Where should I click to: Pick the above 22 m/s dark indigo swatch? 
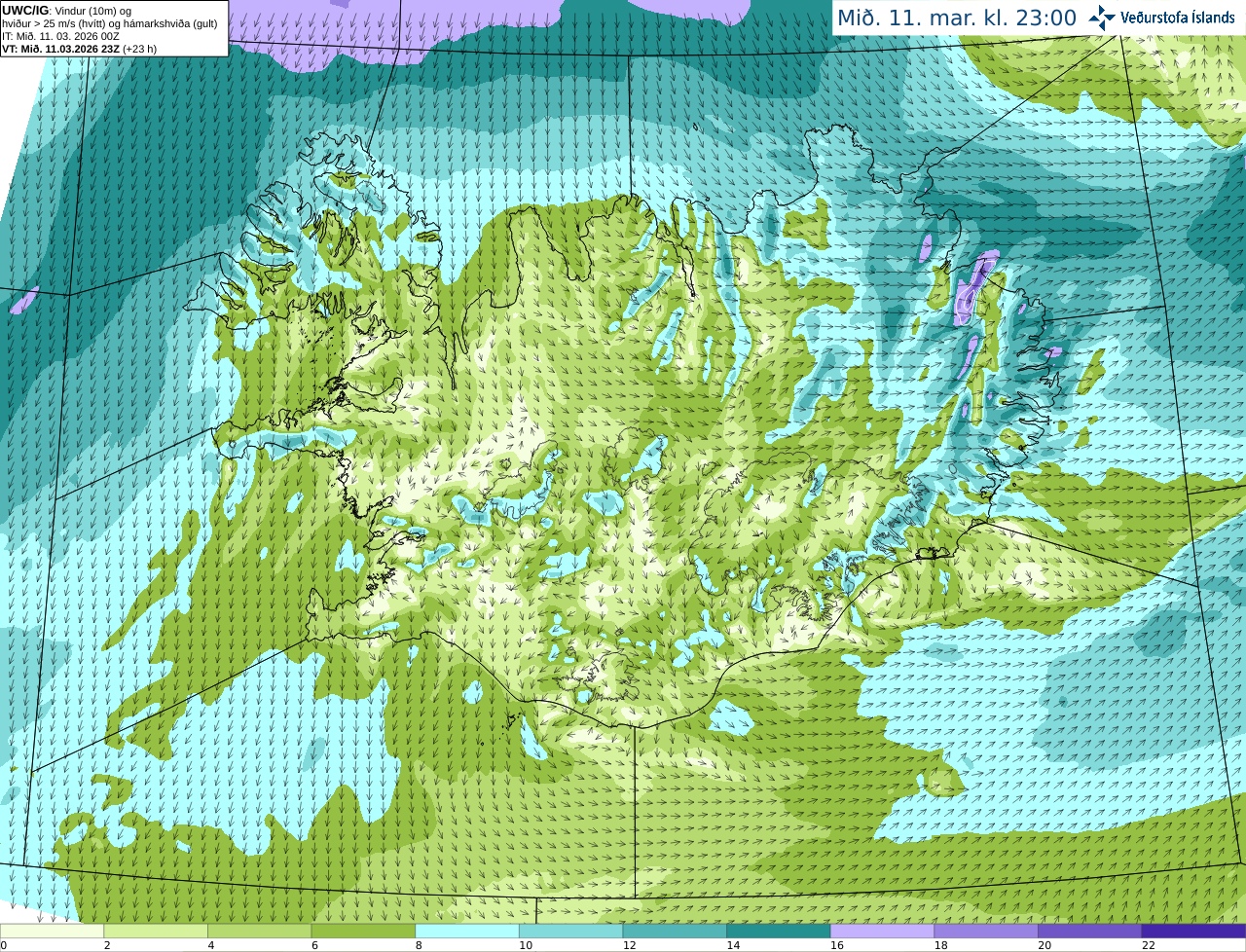tap(1193, 931)
